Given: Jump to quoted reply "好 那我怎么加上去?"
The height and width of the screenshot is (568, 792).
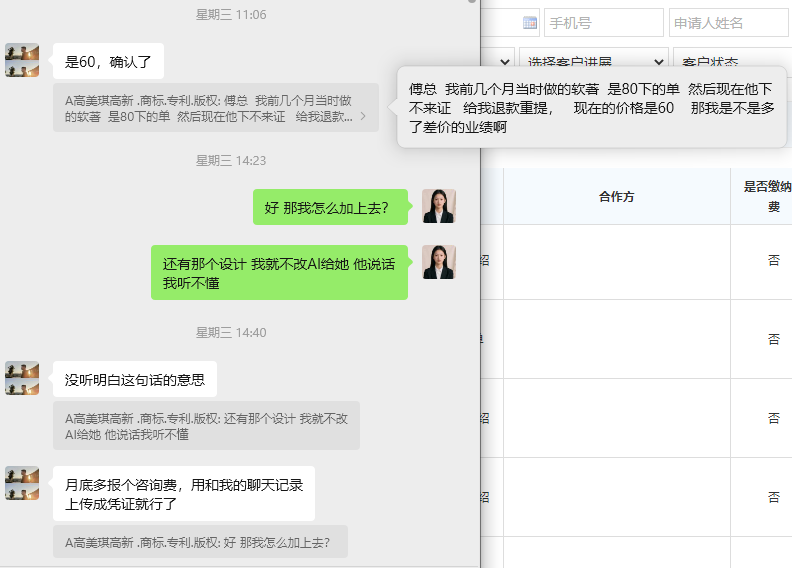Looking at the screenshot, I should pos(200,542).
